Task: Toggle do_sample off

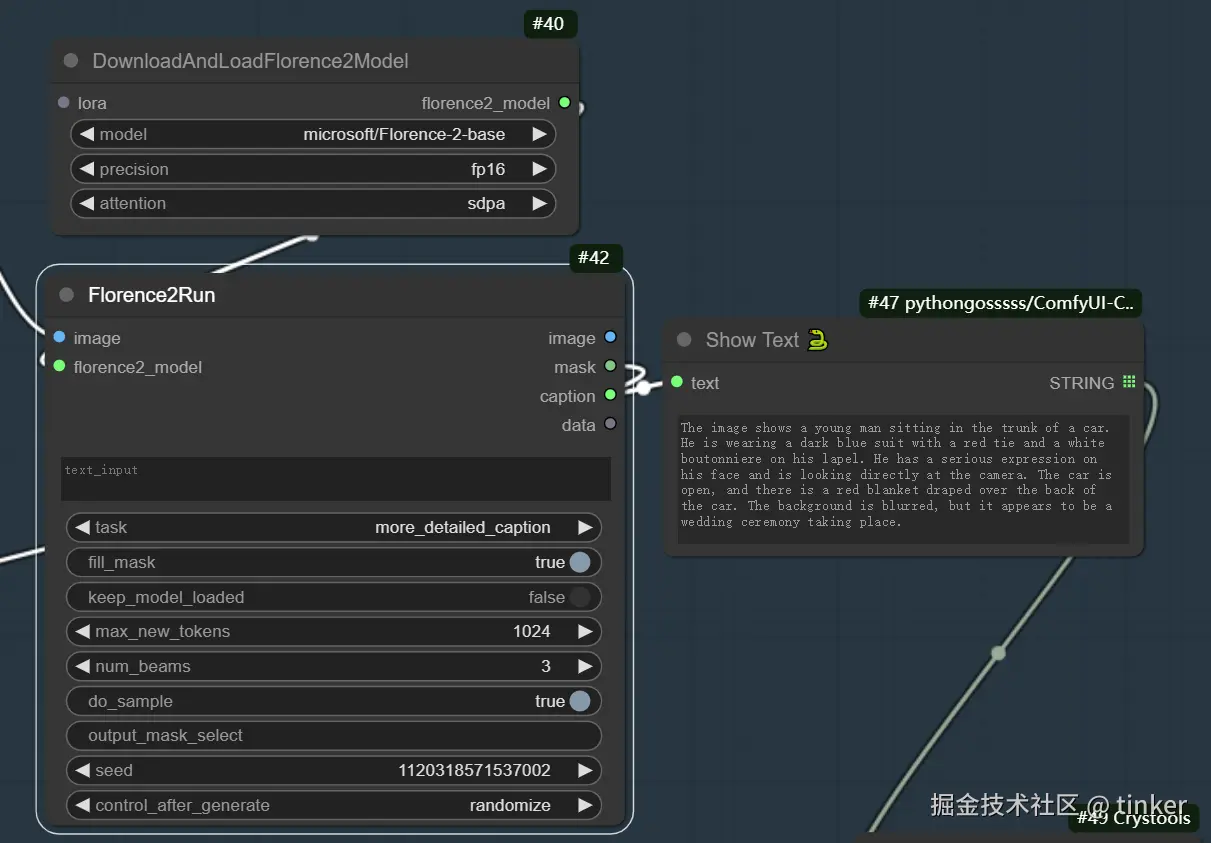Action: tap(580, 701)
